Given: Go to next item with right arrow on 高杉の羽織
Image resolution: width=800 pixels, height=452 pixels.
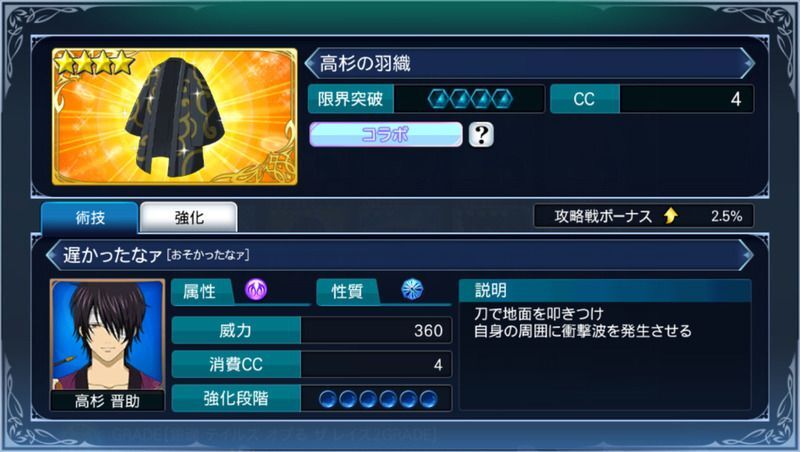Looking at the screenshot, I should (x=746, y=63).
